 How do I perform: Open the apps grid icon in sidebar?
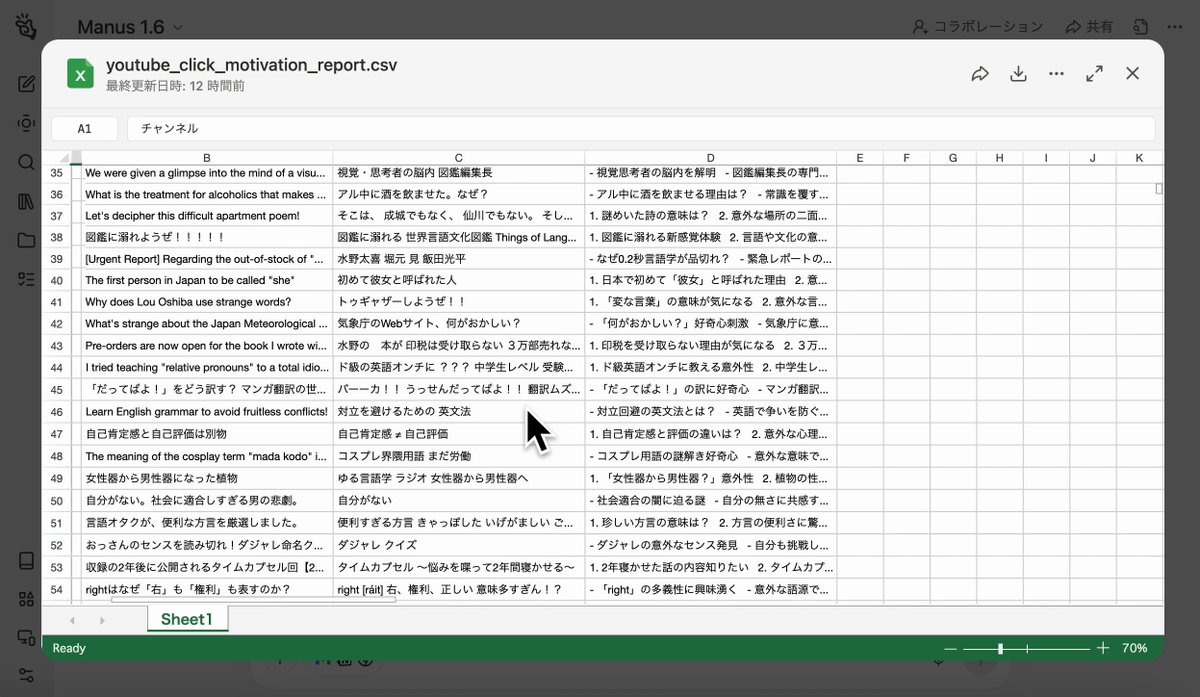26,598
